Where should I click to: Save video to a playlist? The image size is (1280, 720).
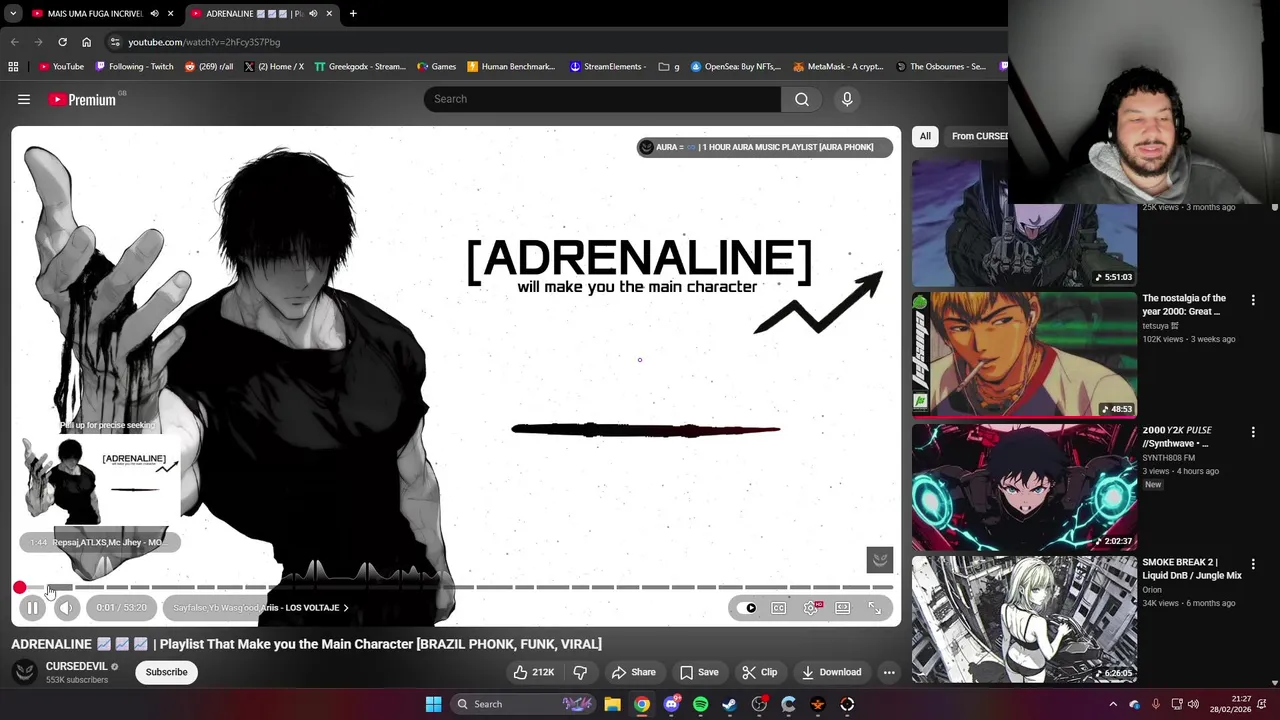(699, 672)
